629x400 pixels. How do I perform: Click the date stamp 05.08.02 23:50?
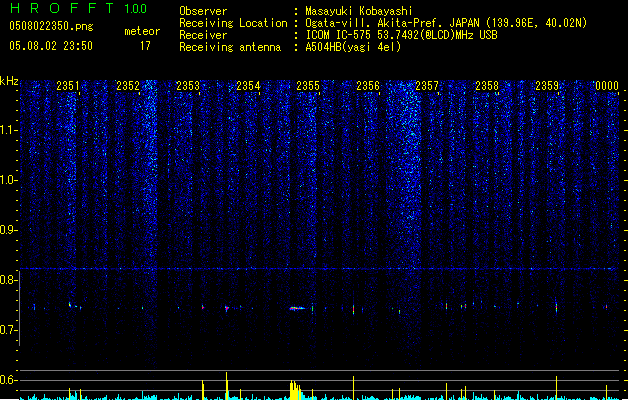point(51,46)
